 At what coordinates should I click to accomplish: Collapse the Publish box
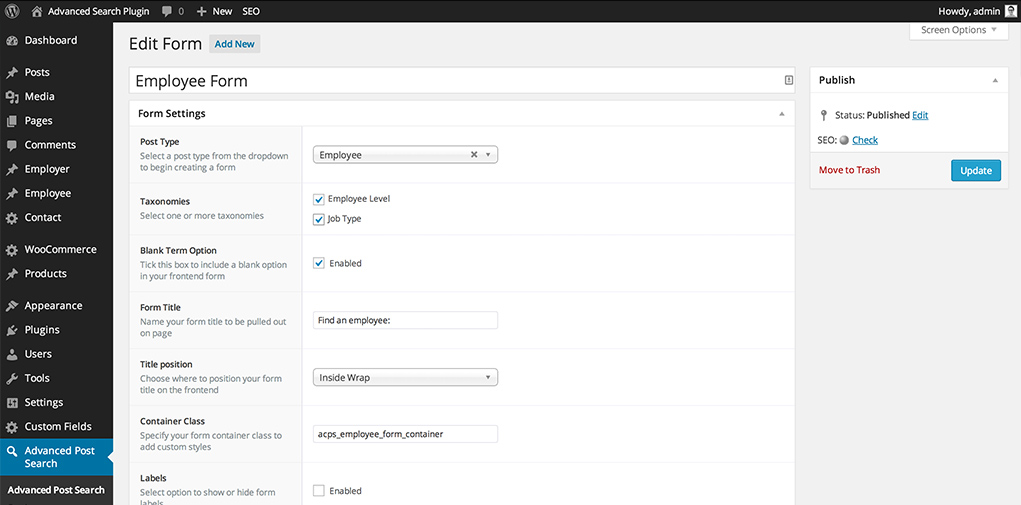pos(995,80)
